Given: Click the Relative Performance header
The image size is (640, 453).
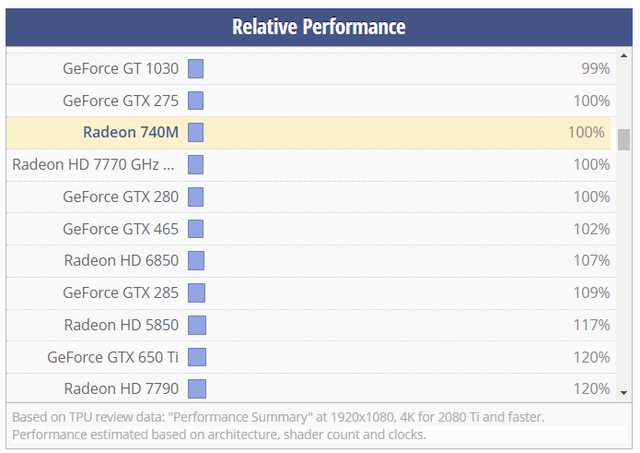Looking at the screenshot, I should pyautogui.click(x=319, y=27).
